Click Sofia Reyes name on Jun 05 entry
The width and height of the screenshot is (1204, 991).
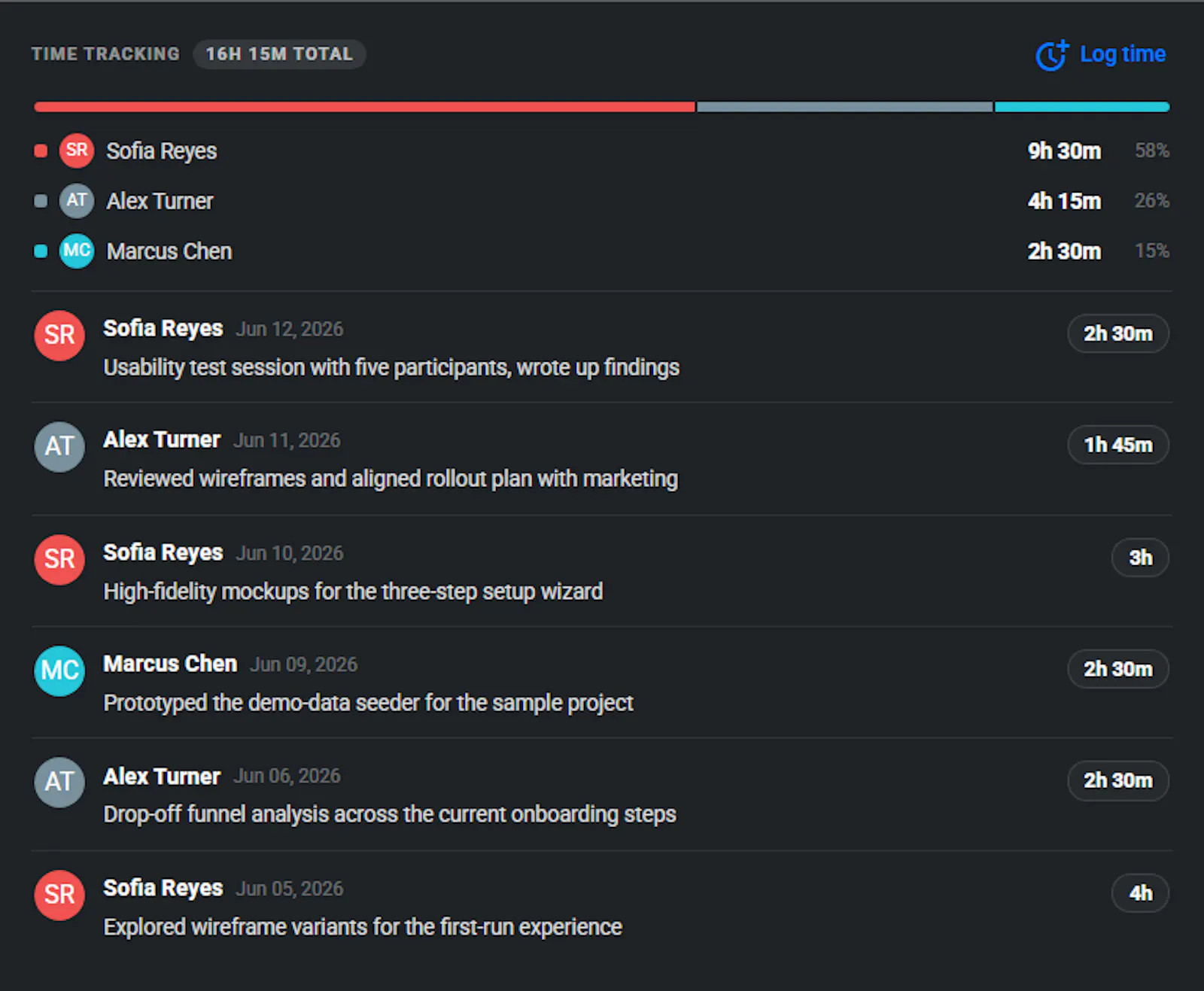163,889
